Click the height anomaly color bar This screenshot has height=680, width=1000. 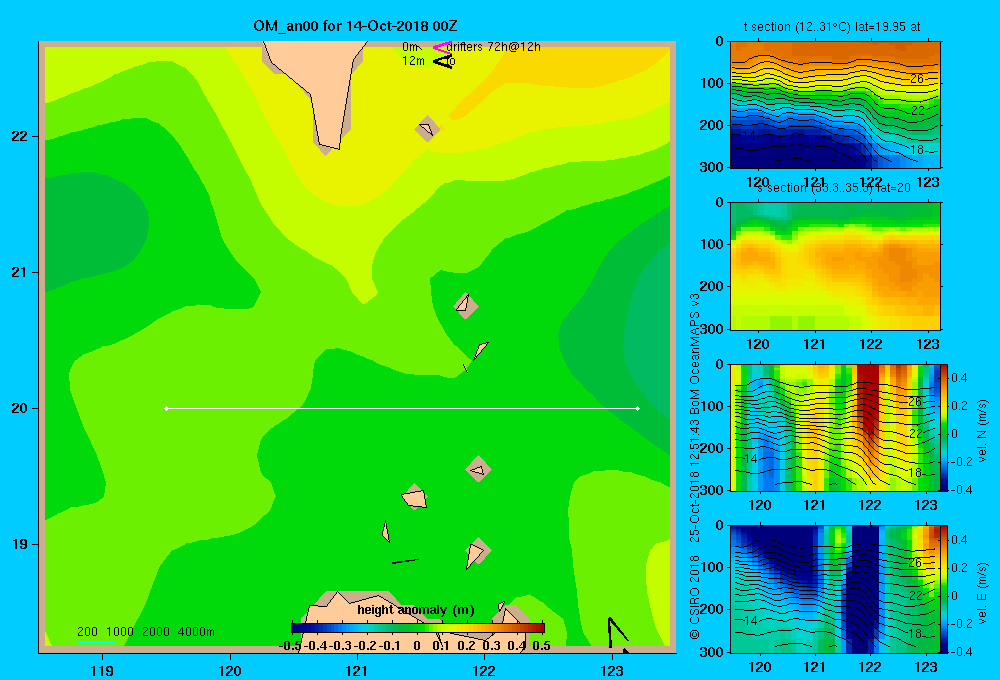coord(418,628)
